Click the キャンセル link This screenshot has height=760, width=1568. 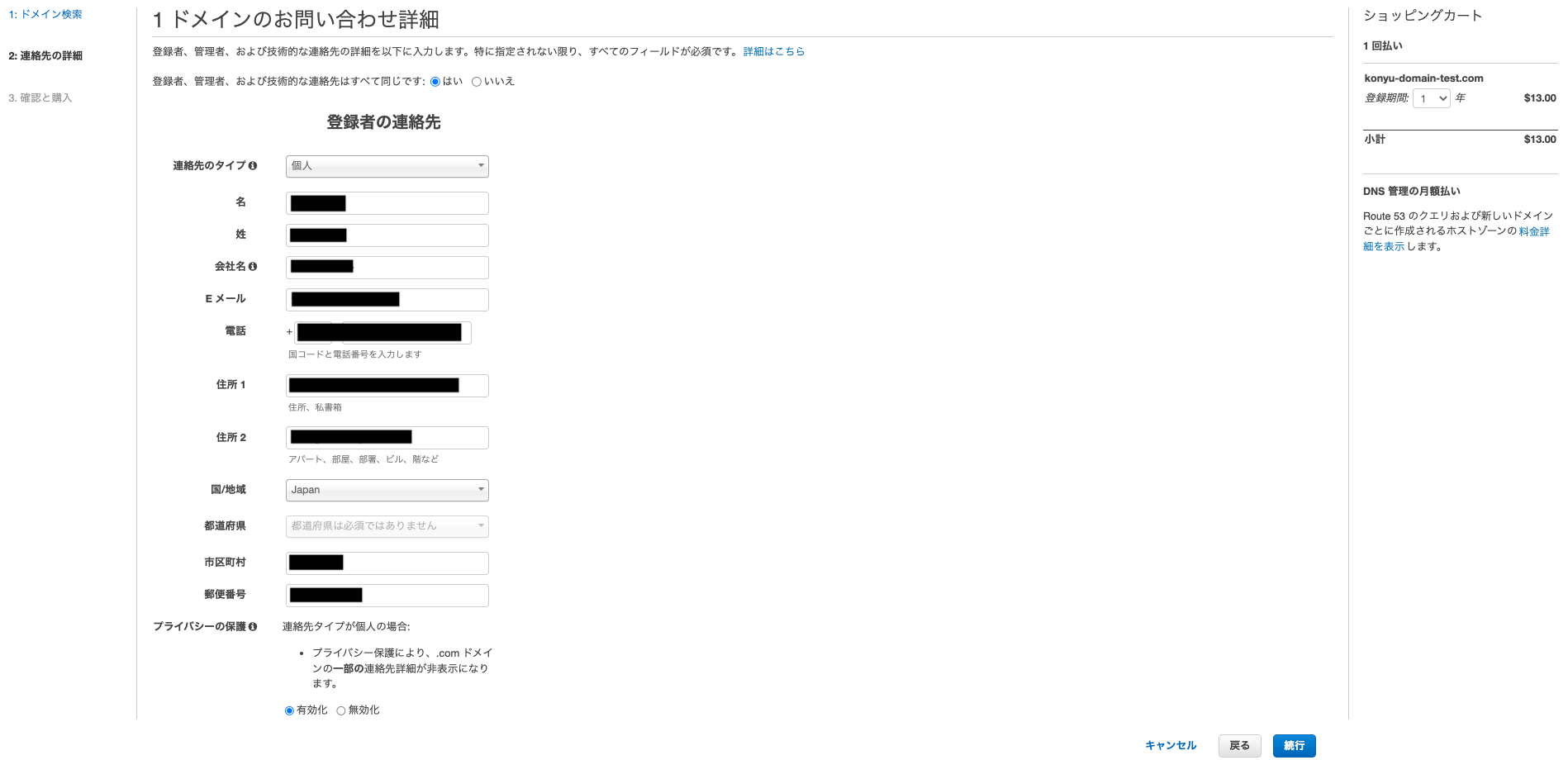1170,745
